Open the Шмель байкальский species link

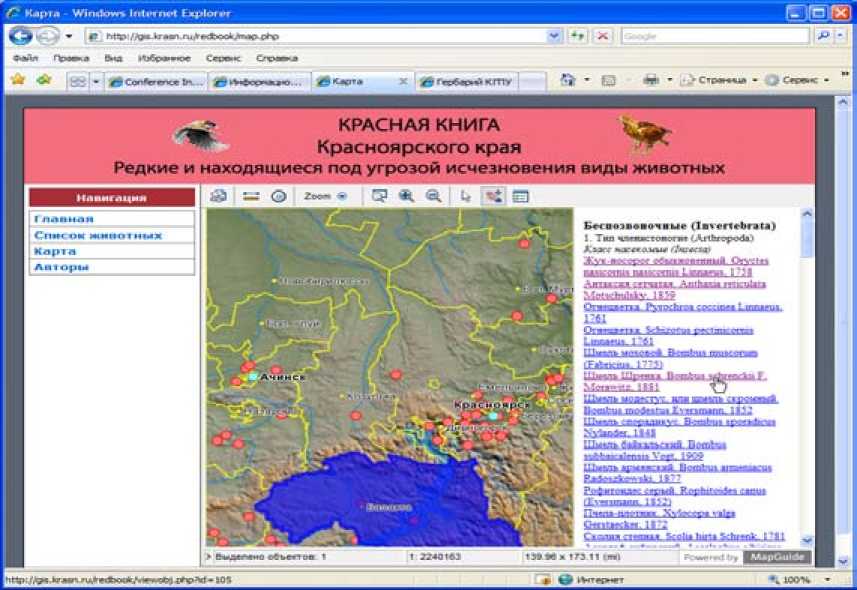[x=655, y=449]
